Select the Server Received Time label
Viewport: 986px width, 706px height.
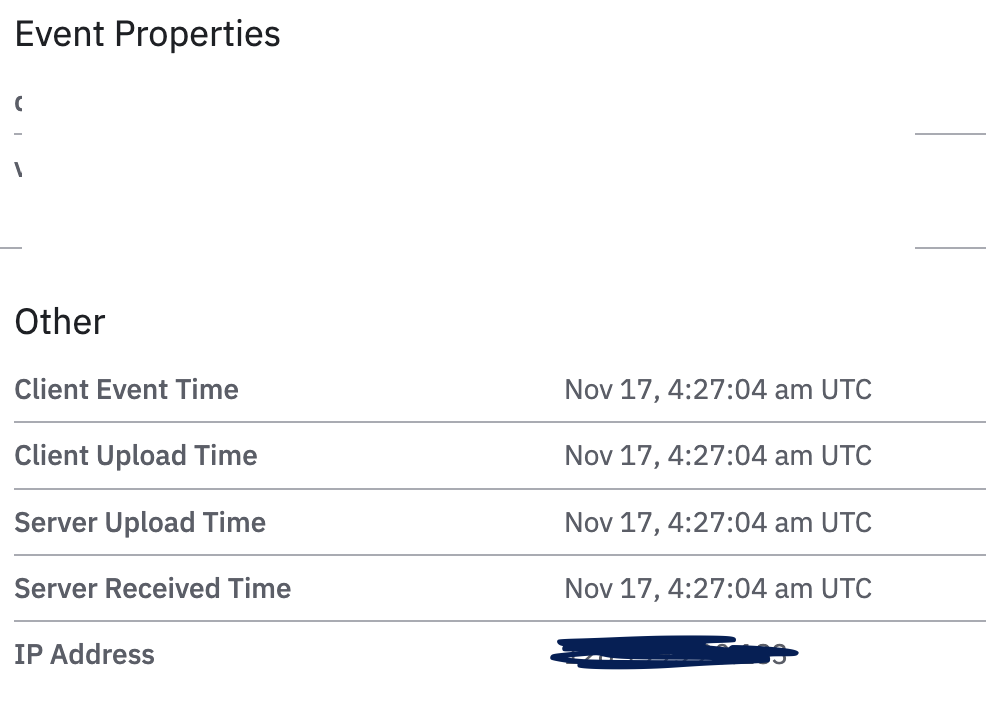point(152,588)
